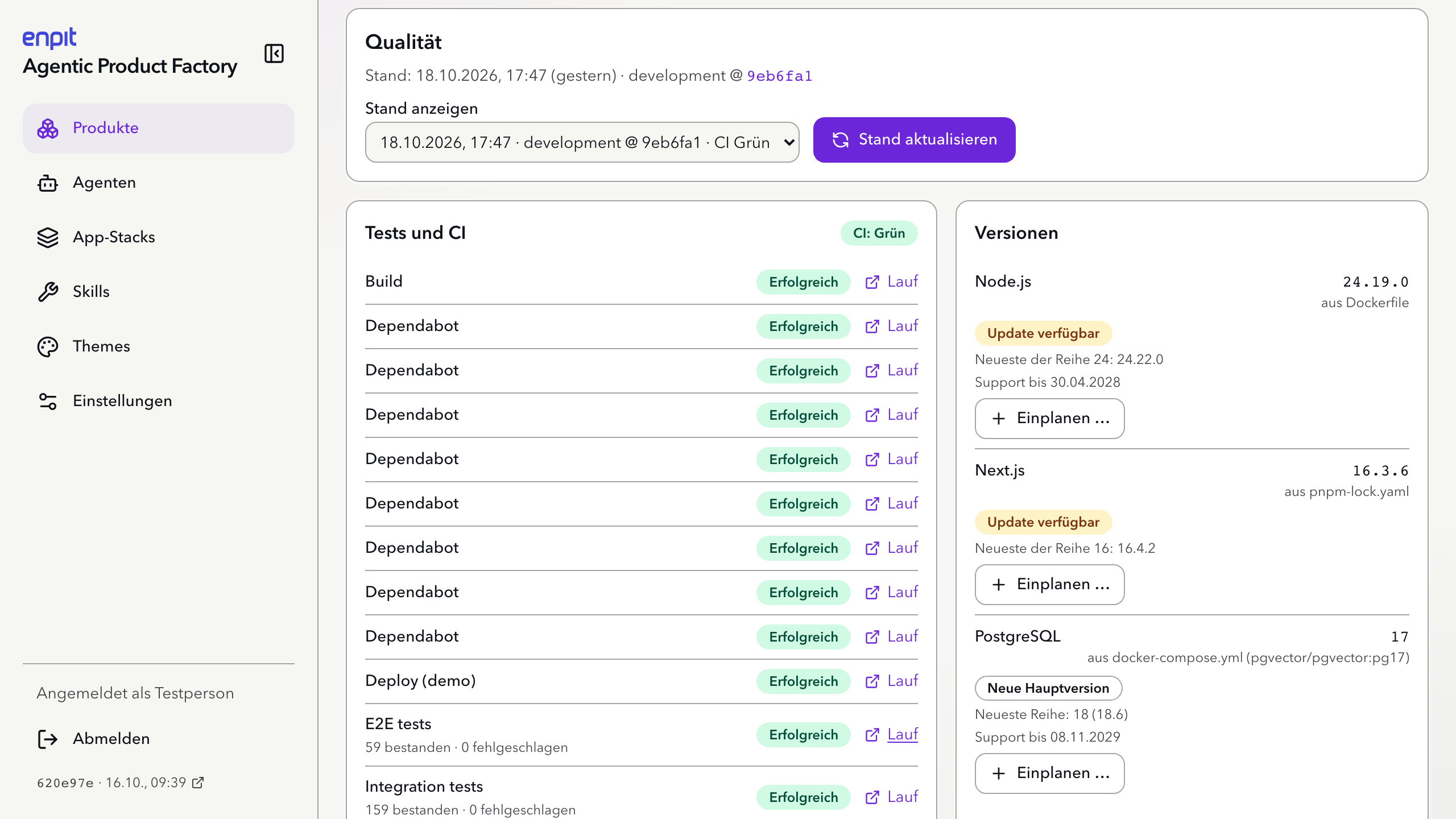Click '59 bestanden · 0 fehlgeschlagen' text

tap(466, 747)
